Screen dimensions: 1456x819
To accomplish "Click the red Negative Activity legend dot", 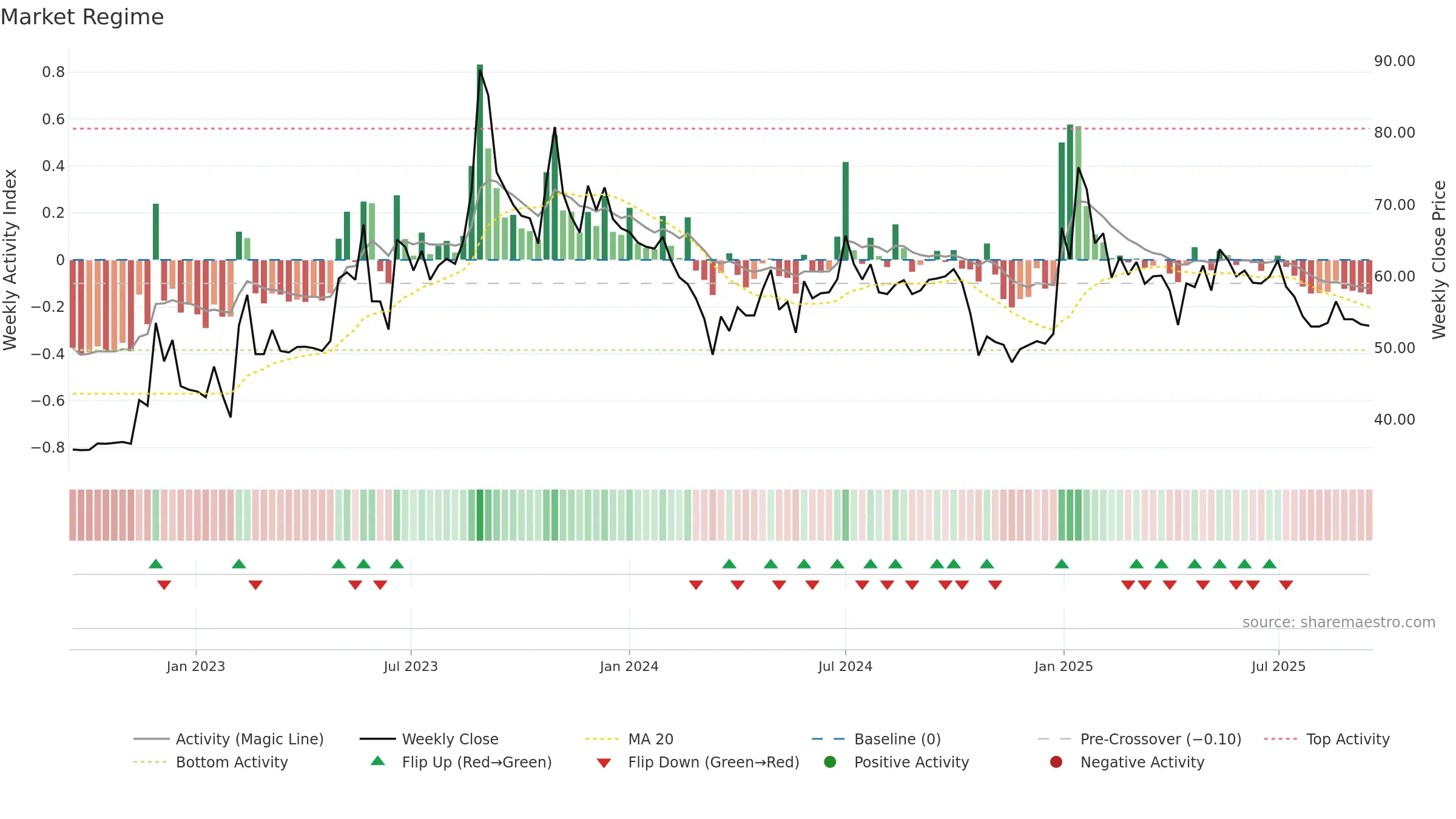I will pos(1056,761).
